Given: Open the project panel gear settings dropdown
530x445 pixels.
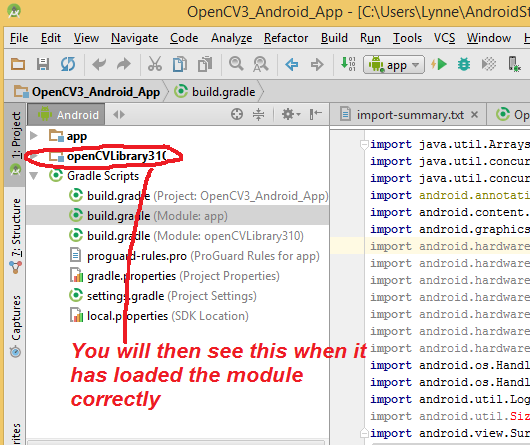Looking at the screenshot, I should pos(291,114).
